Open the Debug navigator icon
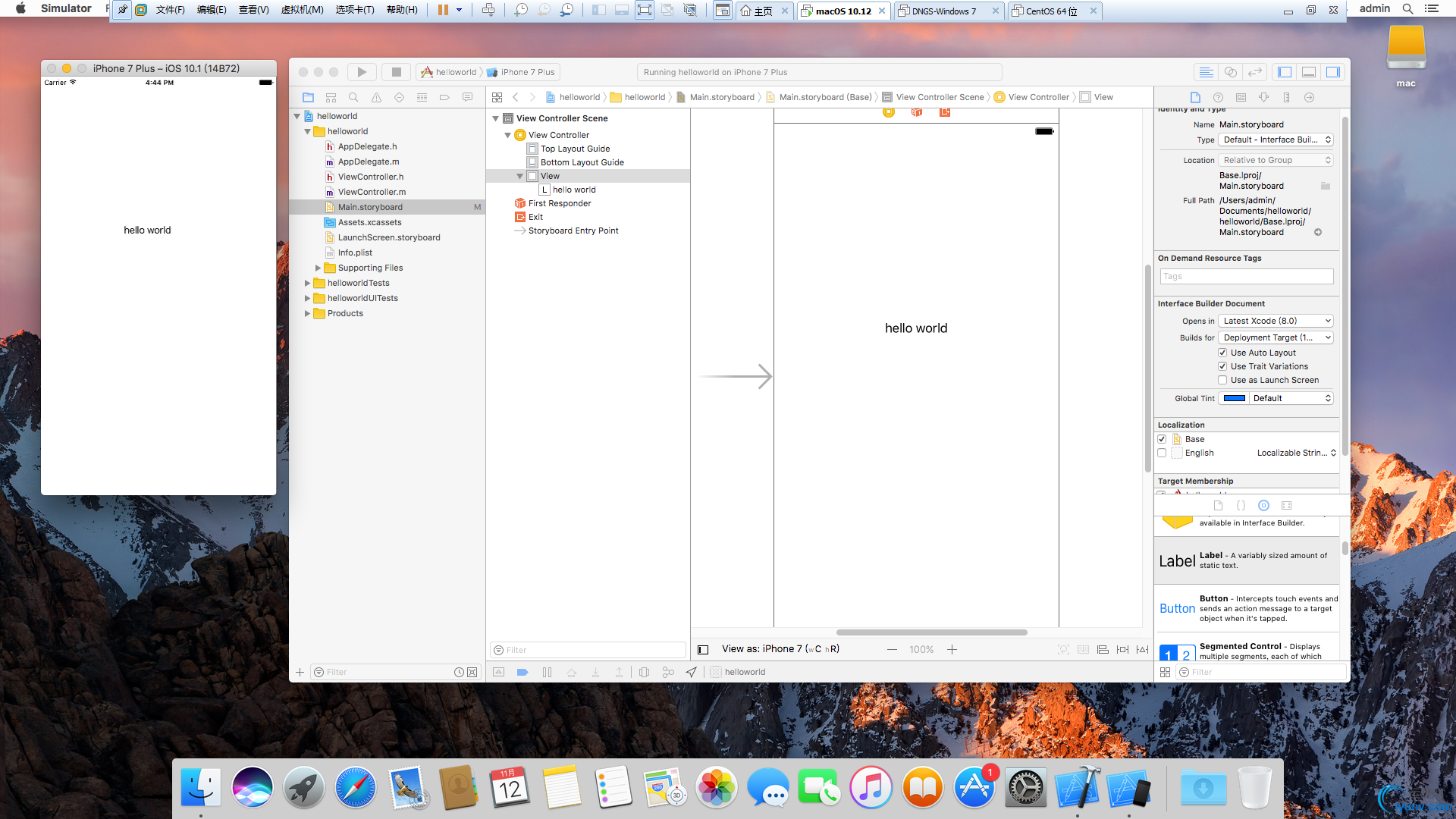Viewport: 1456px width, 819px height. click(x=422, y=97)
